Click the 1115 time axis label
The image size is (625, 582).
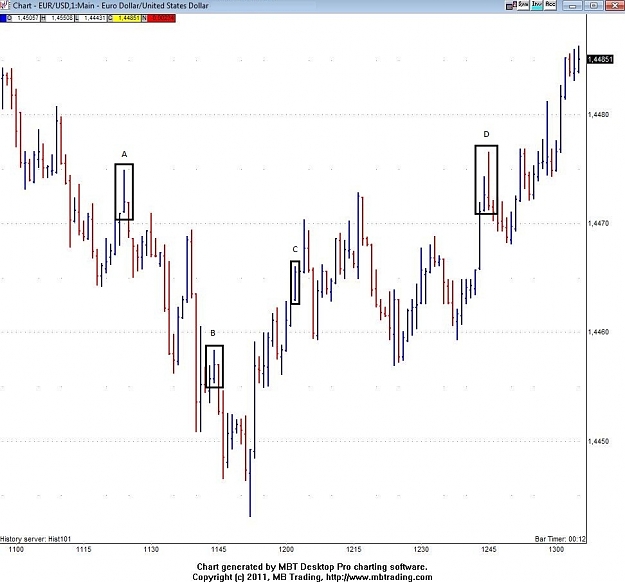[x=84, y=549]
